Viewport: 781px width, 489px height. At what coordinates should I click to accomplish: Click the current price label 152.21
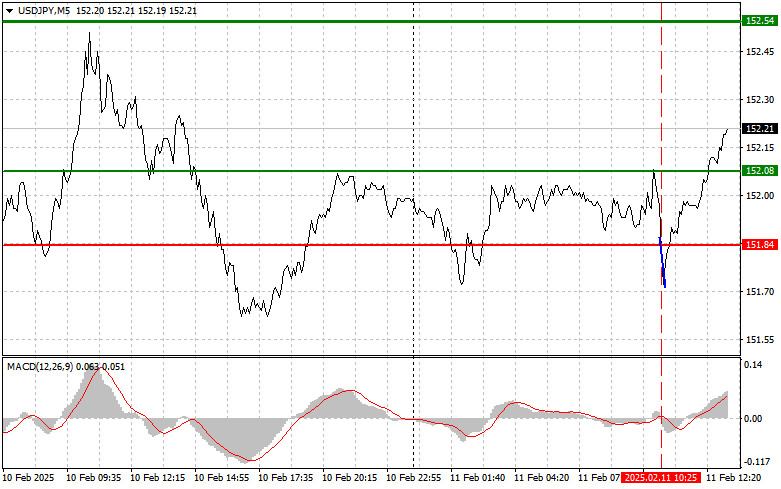click(x=760, y=129)
